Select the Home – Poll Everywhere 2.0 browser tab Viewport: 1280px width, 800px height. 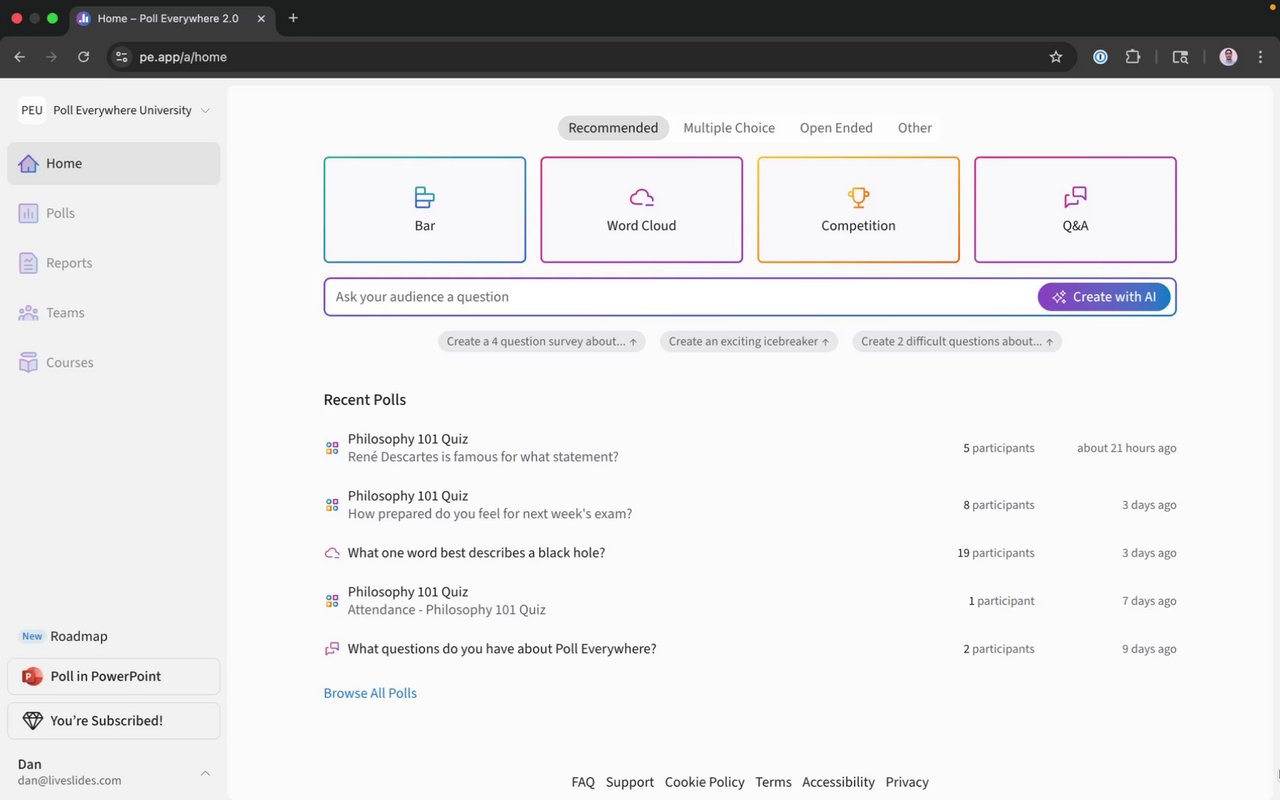pos(172,18)
